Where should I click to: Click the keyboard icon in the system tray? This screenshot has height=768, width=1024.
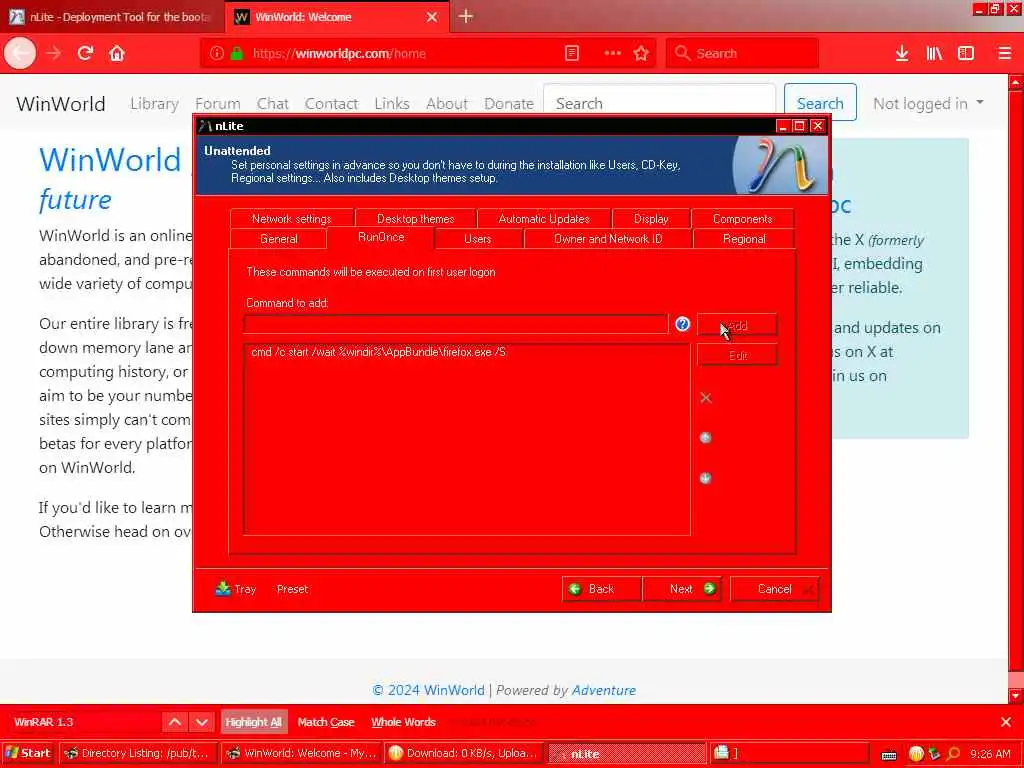click(x=889, y=755)
